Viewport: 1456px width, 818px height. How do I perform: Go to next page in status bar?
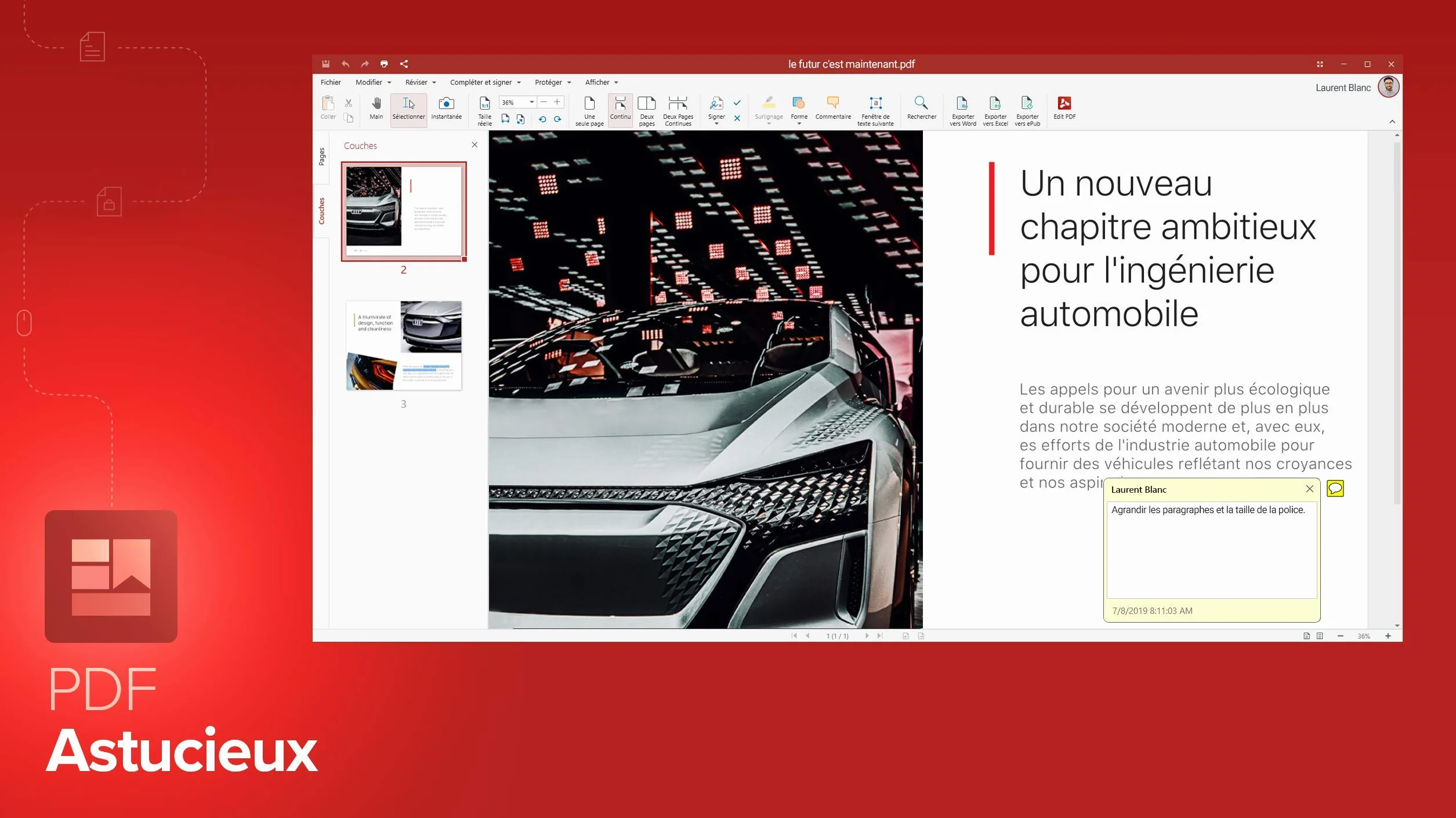[x=867, y=635]
